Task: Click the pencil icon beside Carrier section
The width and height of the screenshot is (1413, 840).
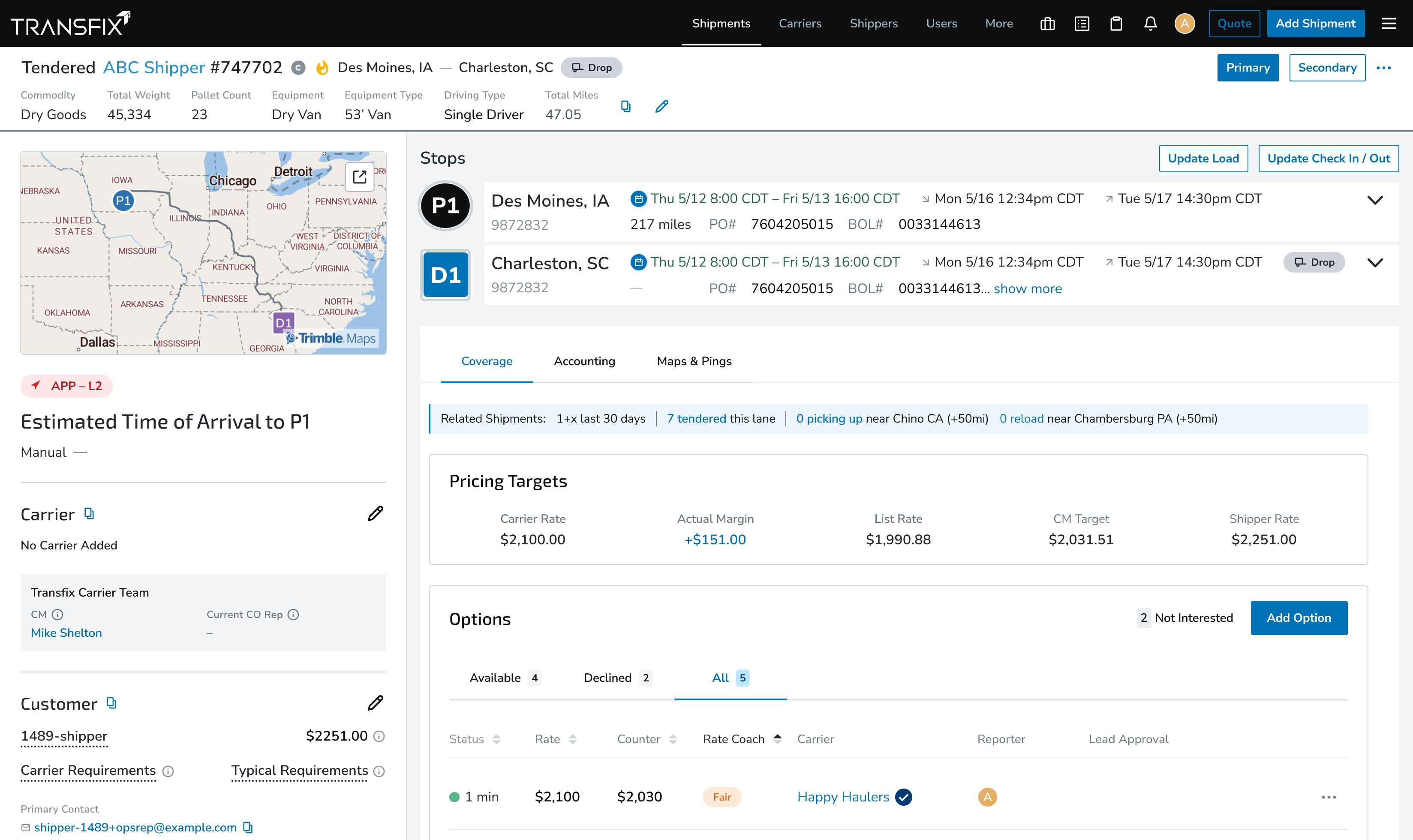Action: click(x=376, y=514)
